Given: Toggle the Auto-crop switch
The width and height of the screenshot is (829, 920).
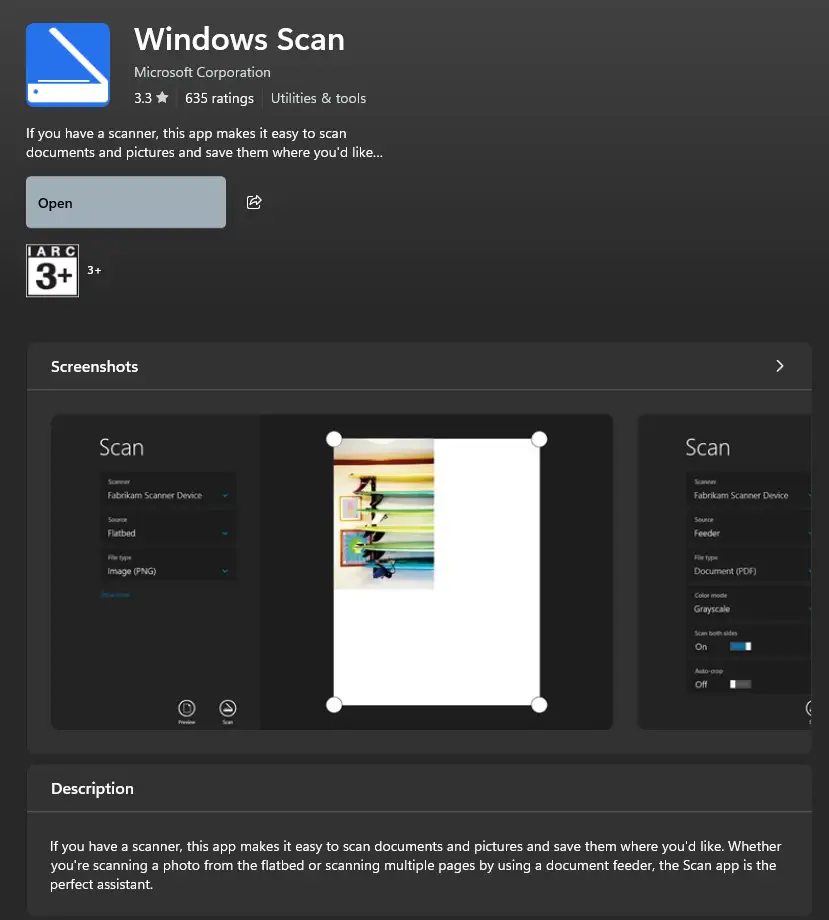Looking at the screenshot, I should tap(740, 684).
